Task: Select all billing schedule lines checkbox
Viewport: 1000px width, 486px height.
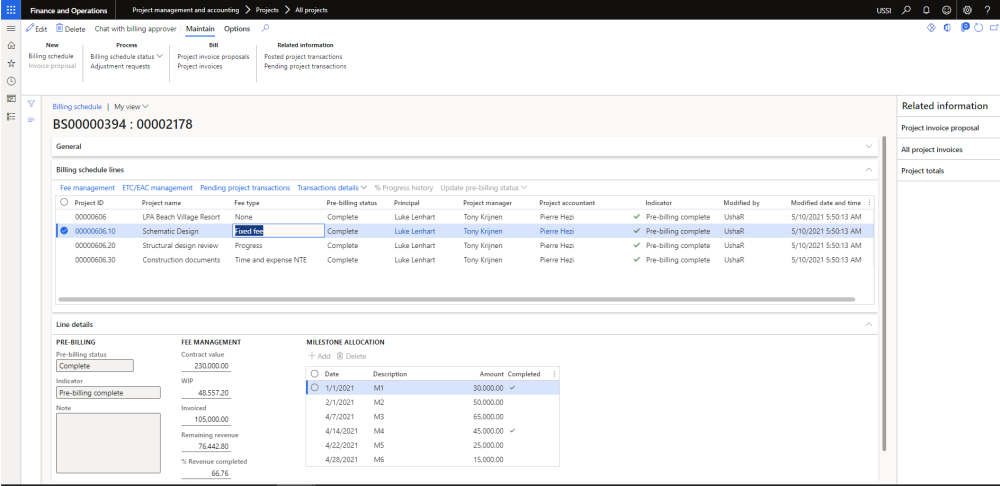Action: point(65,202)
